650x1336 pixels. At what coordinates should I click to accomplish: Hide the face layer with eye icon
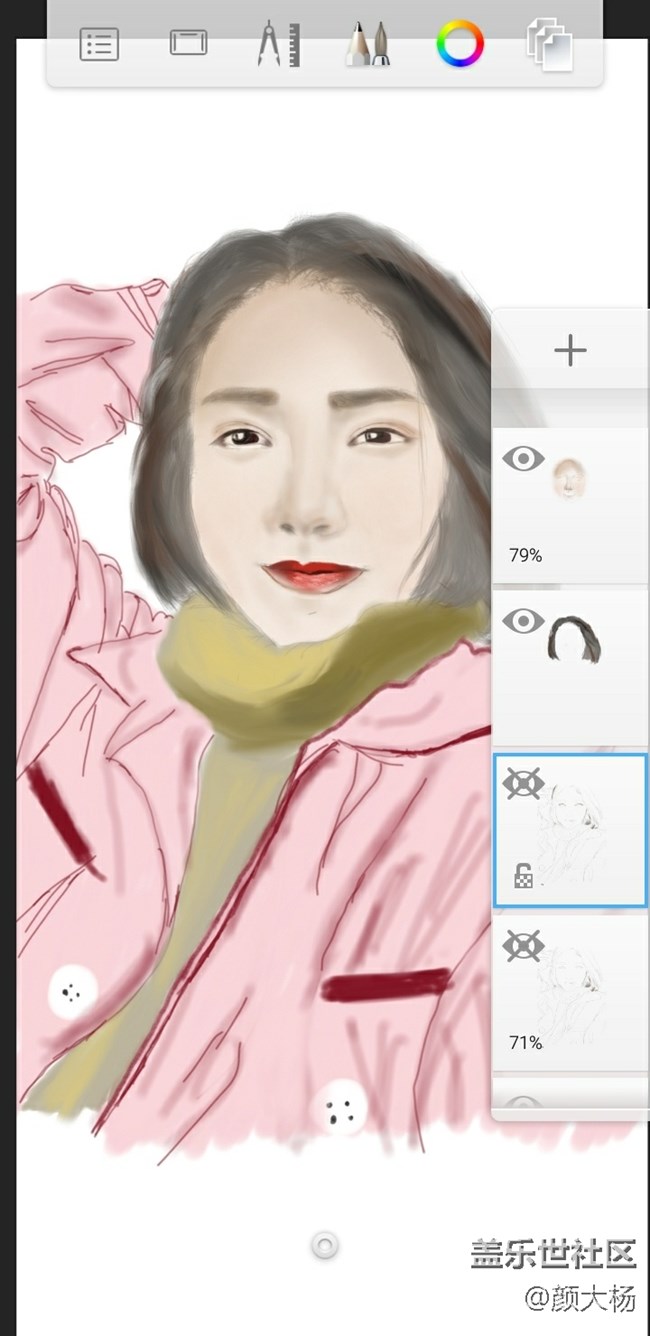tap(523, 460)
